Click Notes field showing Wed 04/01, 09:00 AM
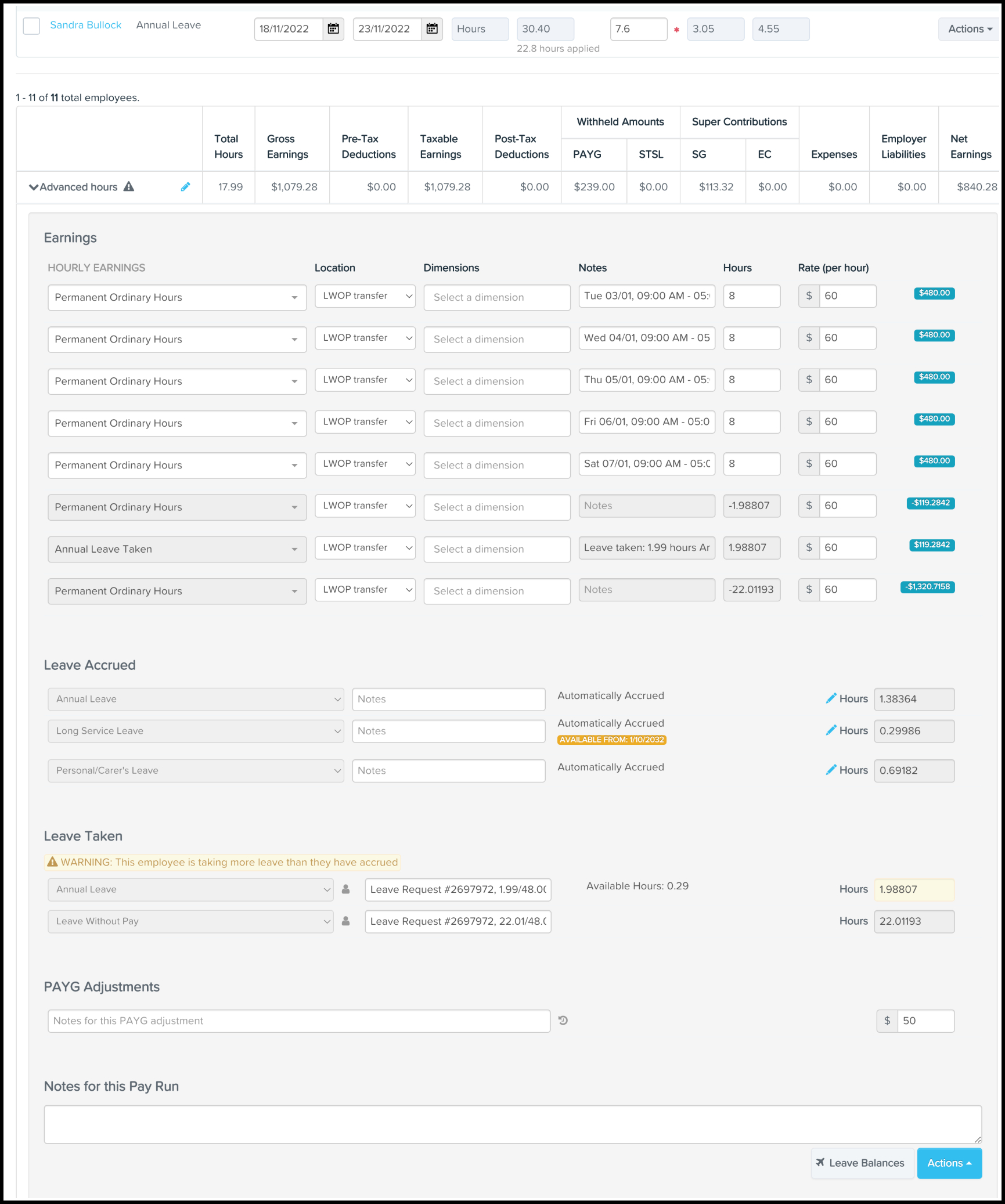1005x1204 pixels. tap(647, 338)
